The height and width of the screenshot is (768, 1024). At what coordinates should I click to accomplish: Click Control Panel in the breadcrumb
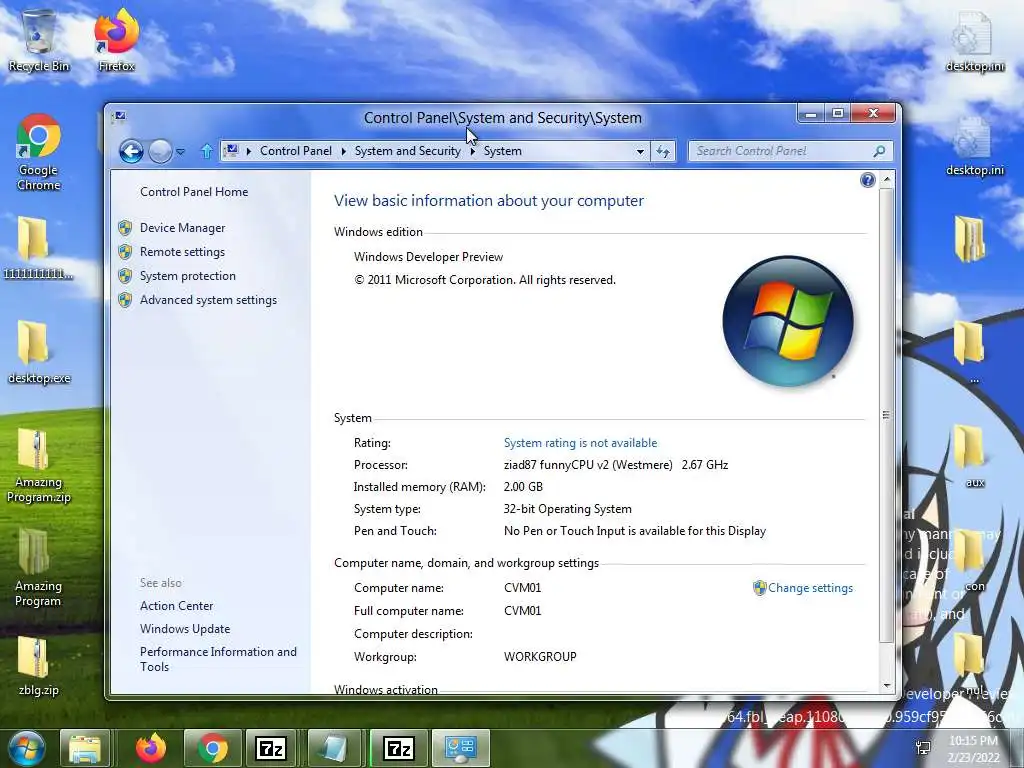[296, 151]
